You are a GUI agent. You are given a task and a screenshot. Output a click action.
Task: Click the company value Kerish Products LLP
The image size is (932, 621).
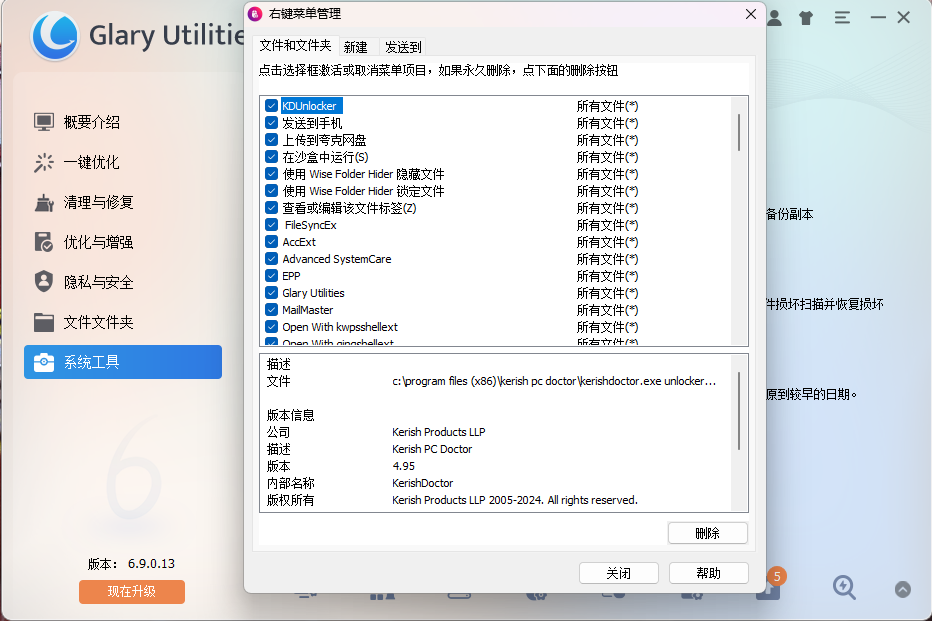click(439, 432)
